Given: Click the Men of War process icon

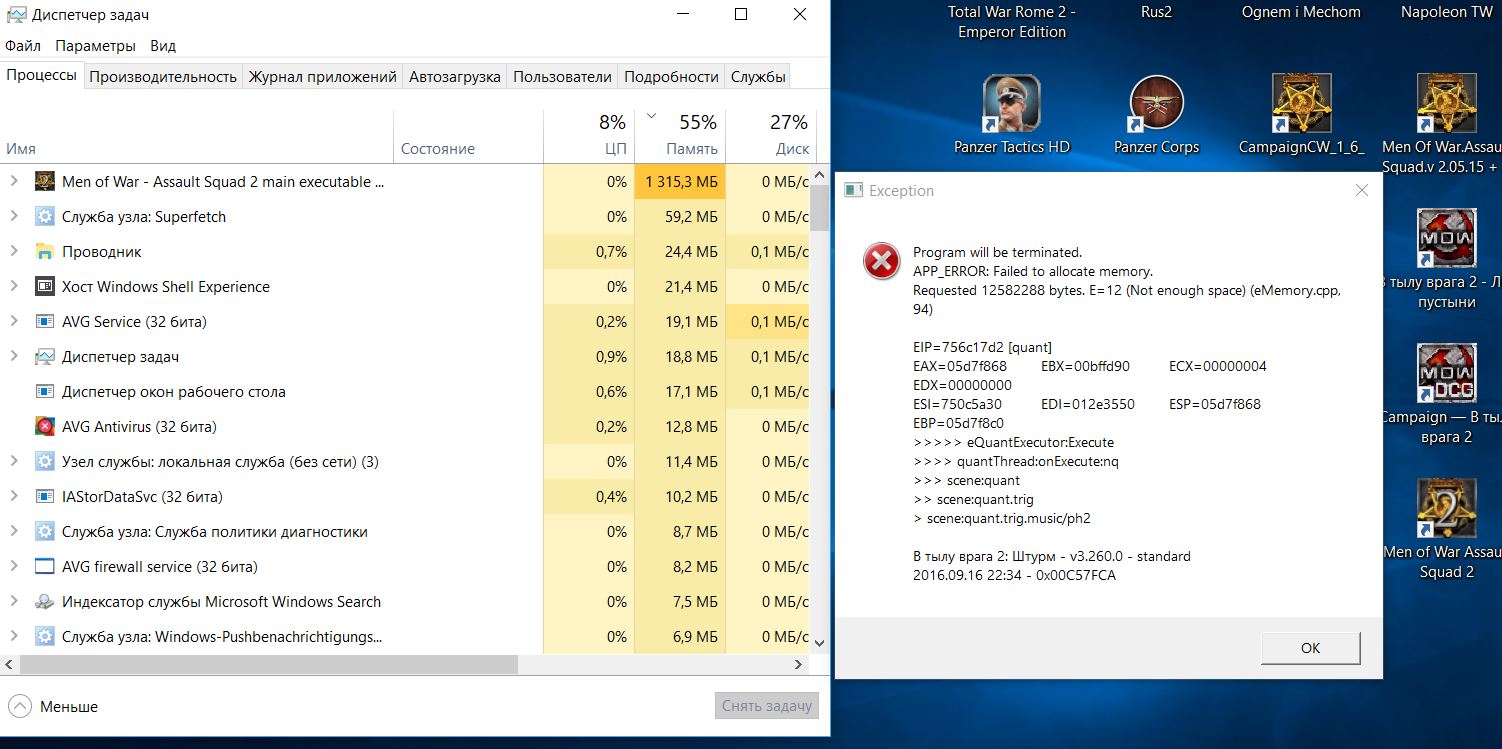Looking at the screenshot, I should [45, 181].
